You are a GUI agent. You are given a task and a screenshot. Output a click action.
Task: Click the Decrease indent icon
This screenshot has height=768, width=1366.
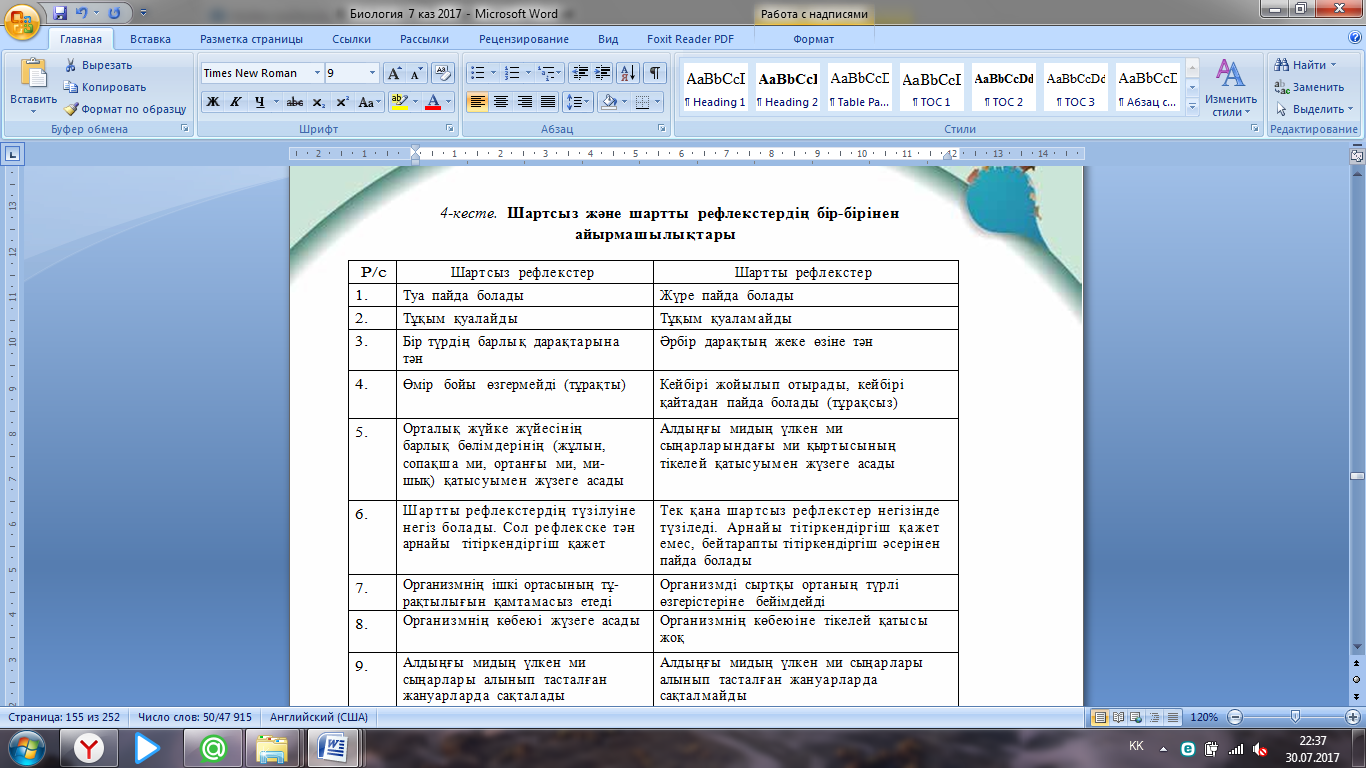(580, 73)
